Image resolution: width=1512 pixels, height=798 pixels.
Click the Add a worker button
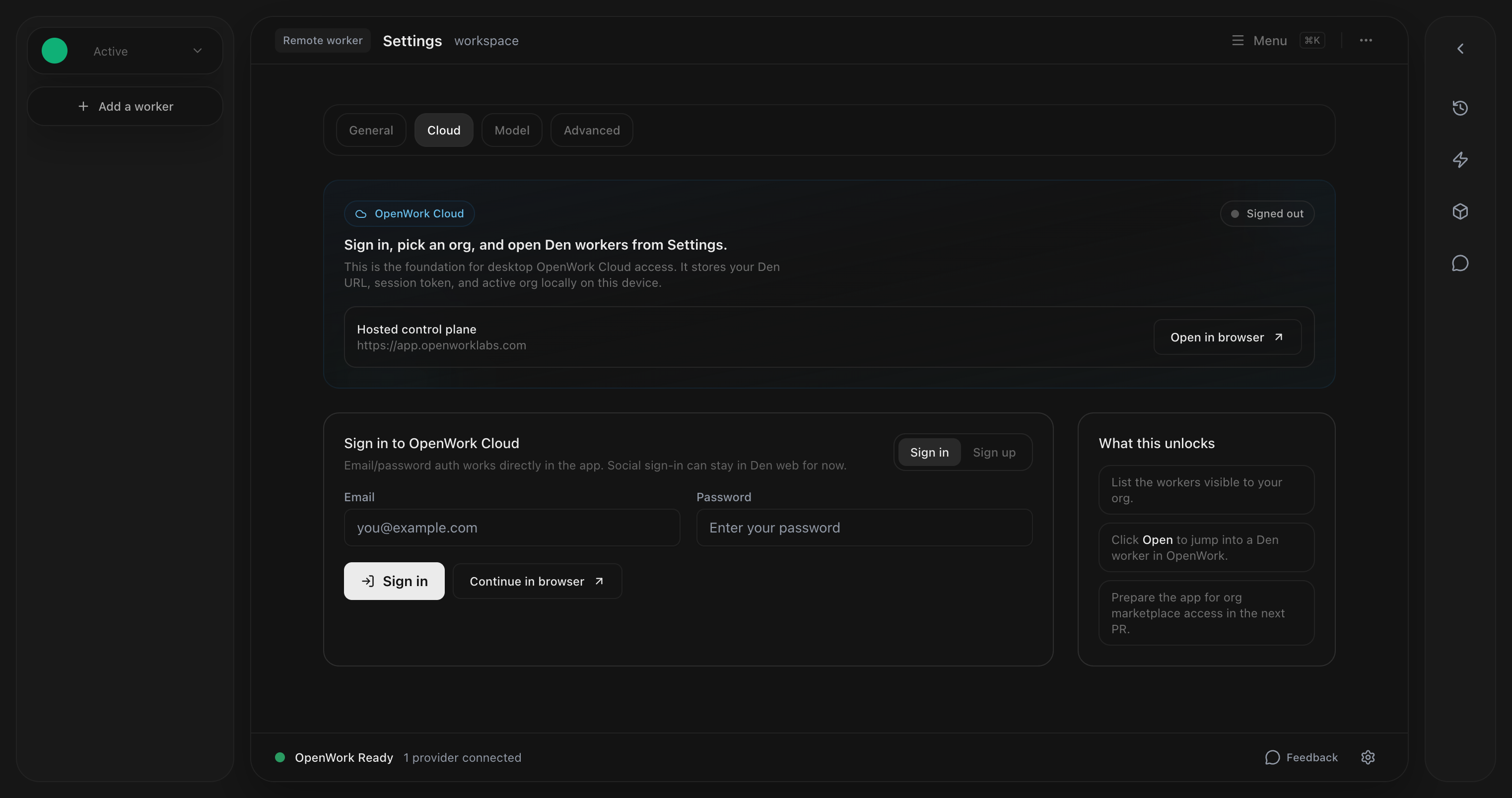click(125, 107)
